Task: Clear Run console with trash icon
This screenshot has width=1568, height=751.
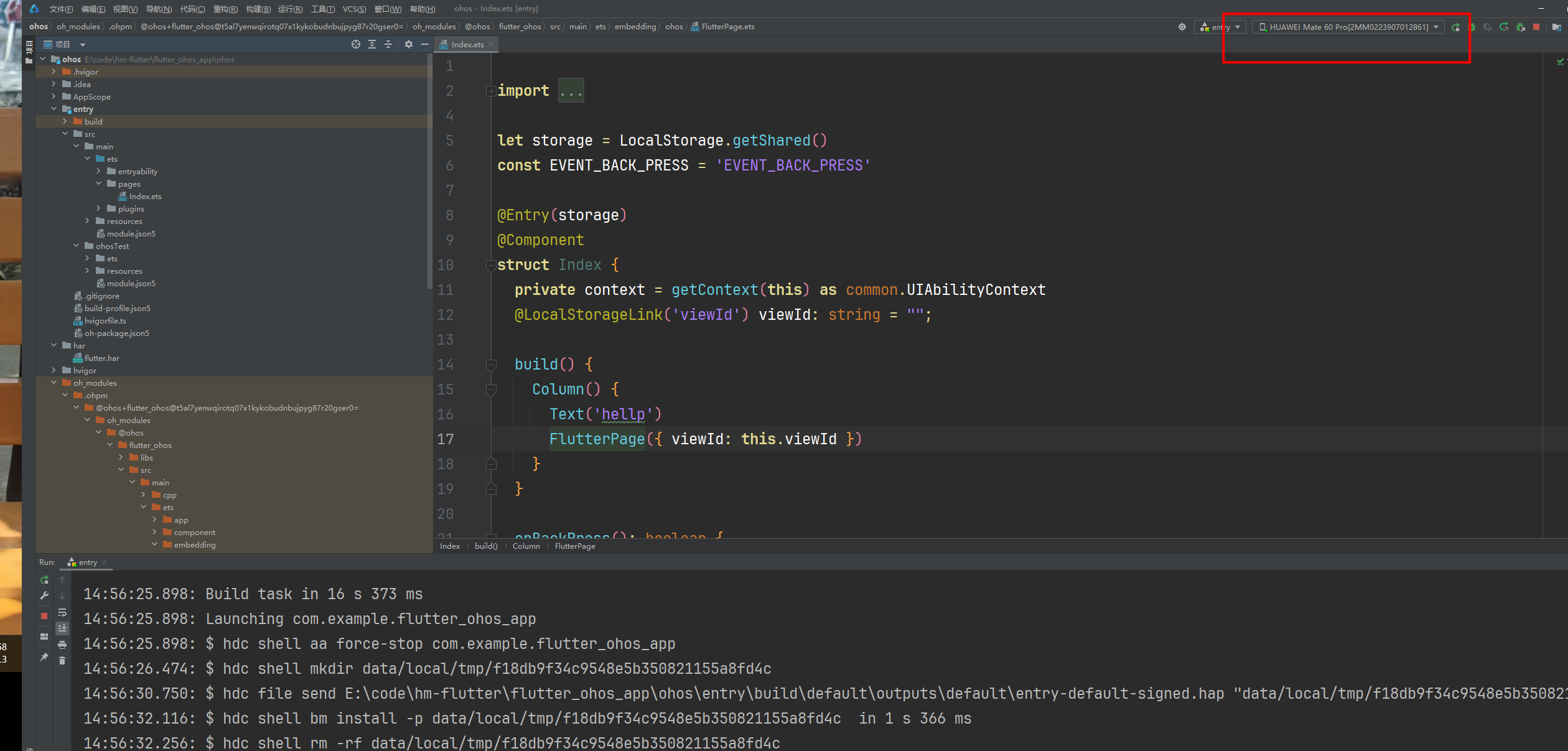Action: (x=62, y=661)
